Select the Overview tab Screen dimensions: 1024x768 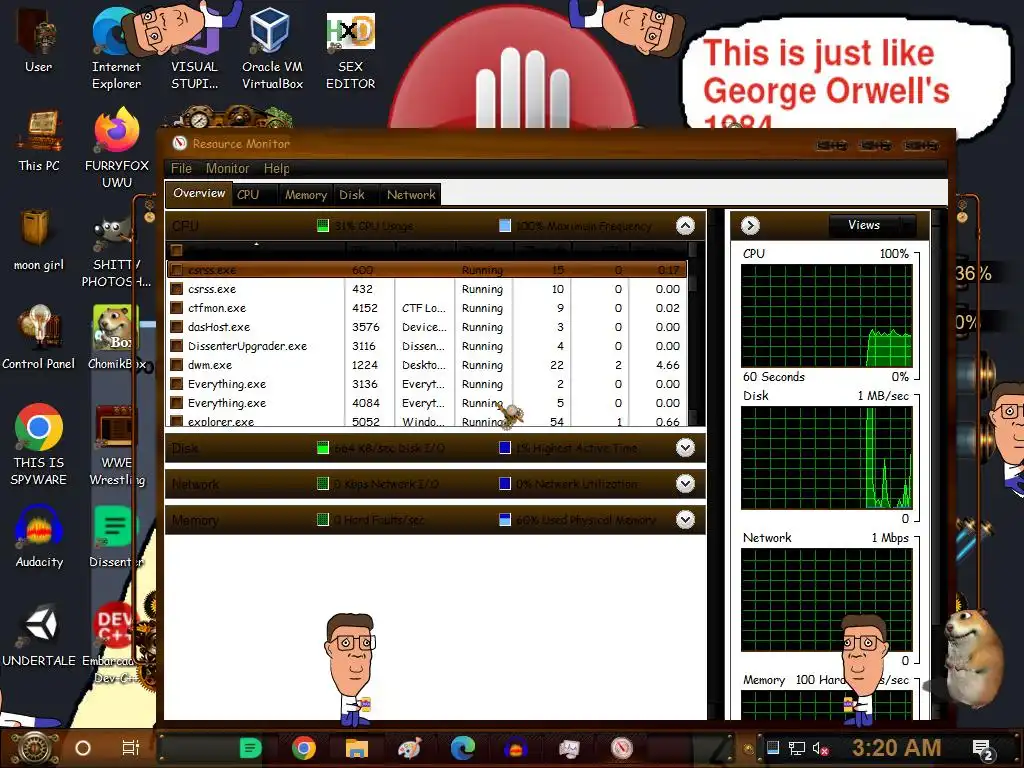tap(199, 193)
